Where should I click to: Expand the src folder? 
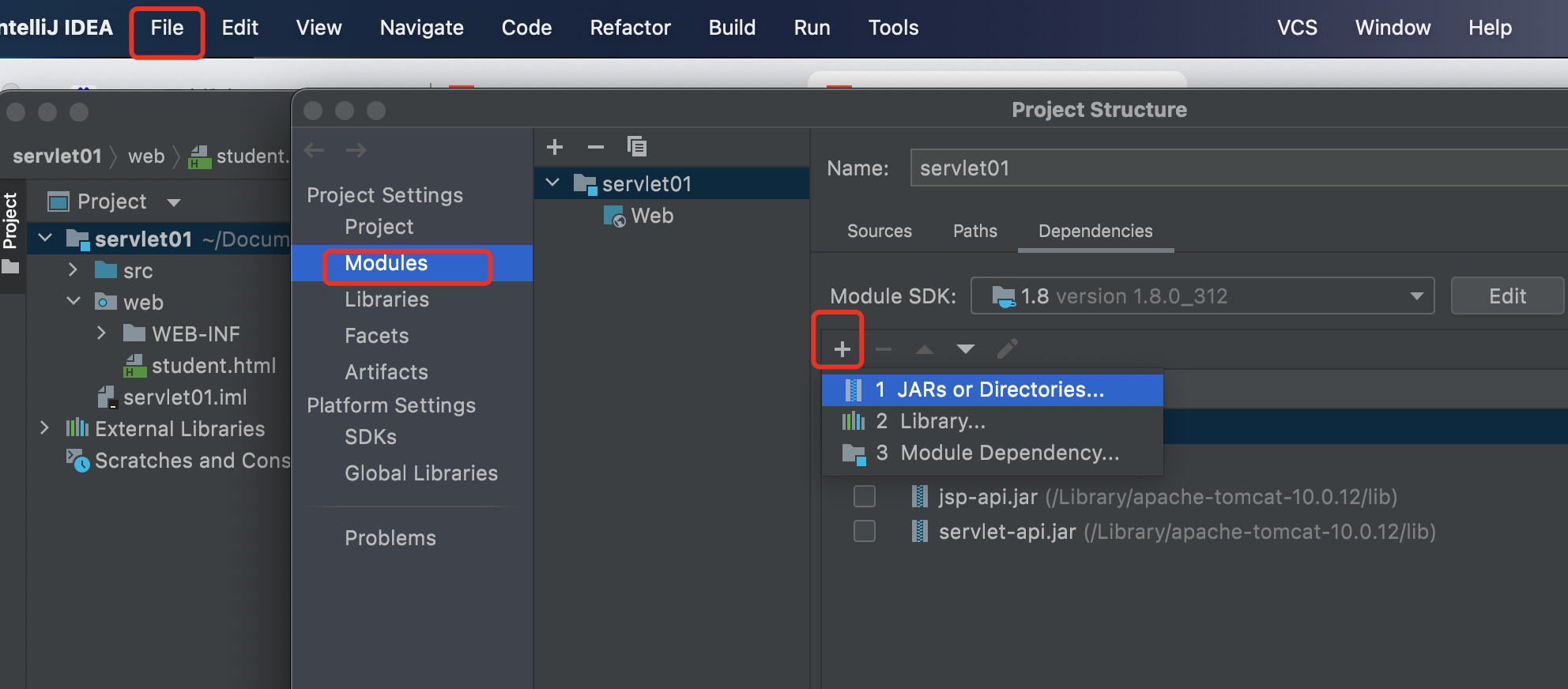point(73,270)
